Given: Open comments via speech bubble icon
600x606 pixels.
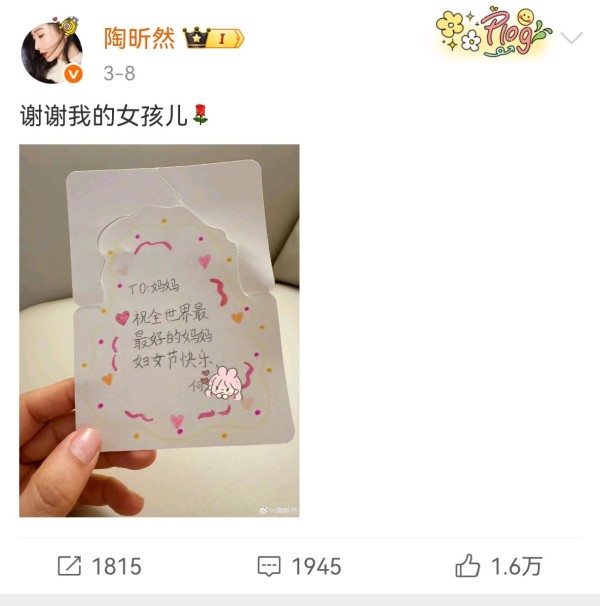Looking at the screenshot, I should pyautogui.click(x=269, y=567).
